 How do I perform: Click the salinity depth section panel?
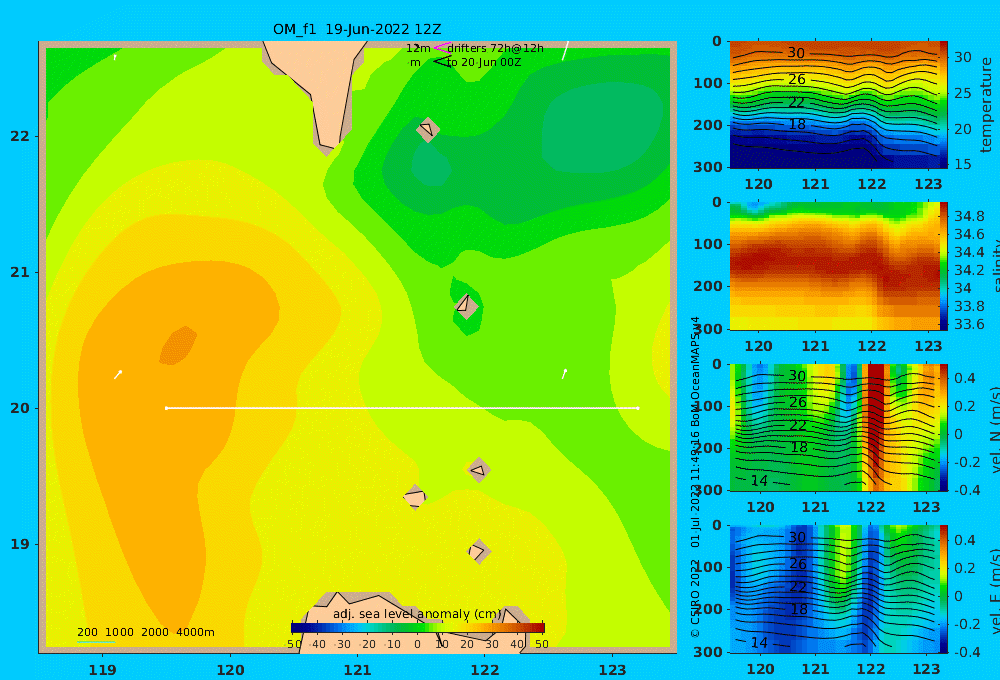tap(834, 266)
